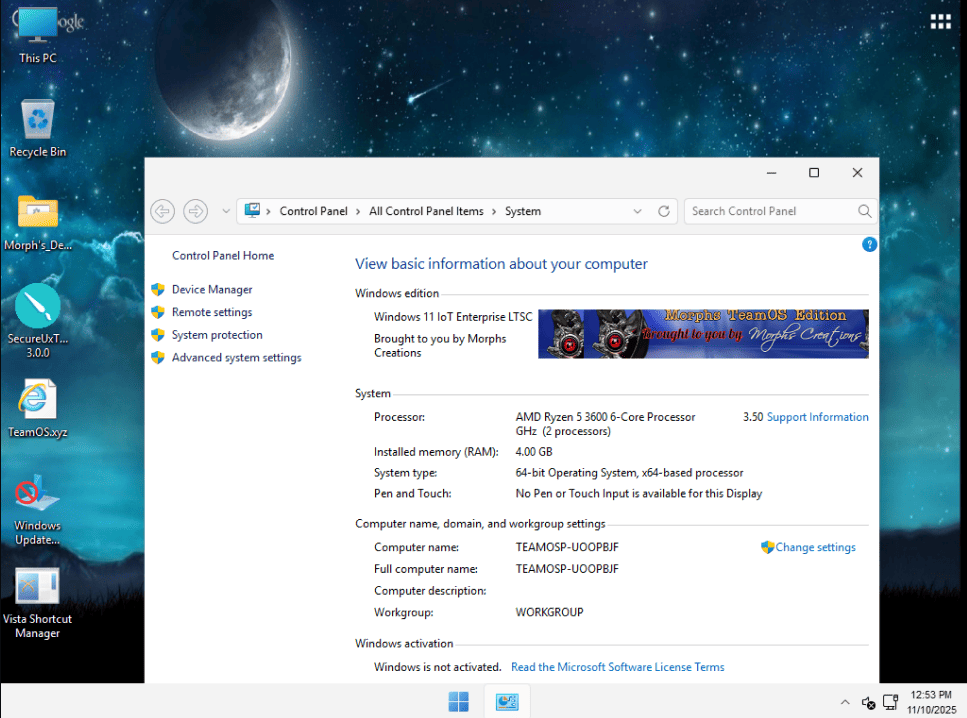The height and width of the screenshot is (718, 967).
Task: Click the blue help question mark icon
Action: click(x=869, y=244)
